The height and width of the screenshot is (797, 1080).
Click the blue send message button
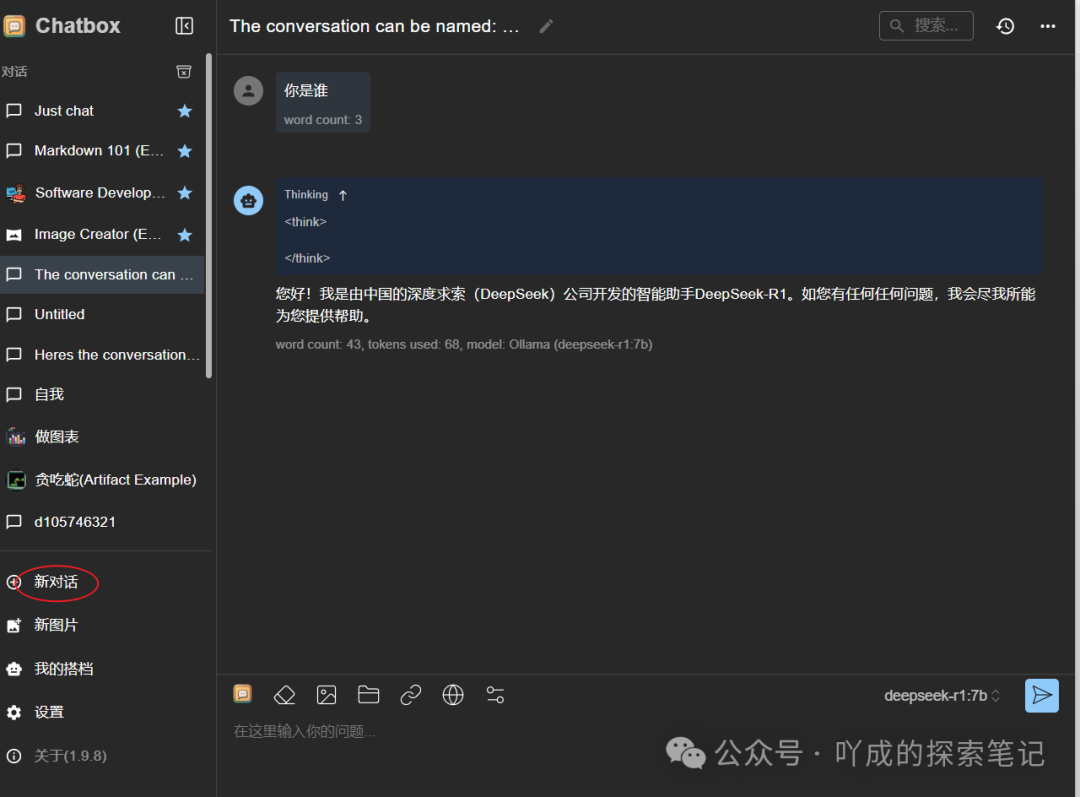(1041, 696)
